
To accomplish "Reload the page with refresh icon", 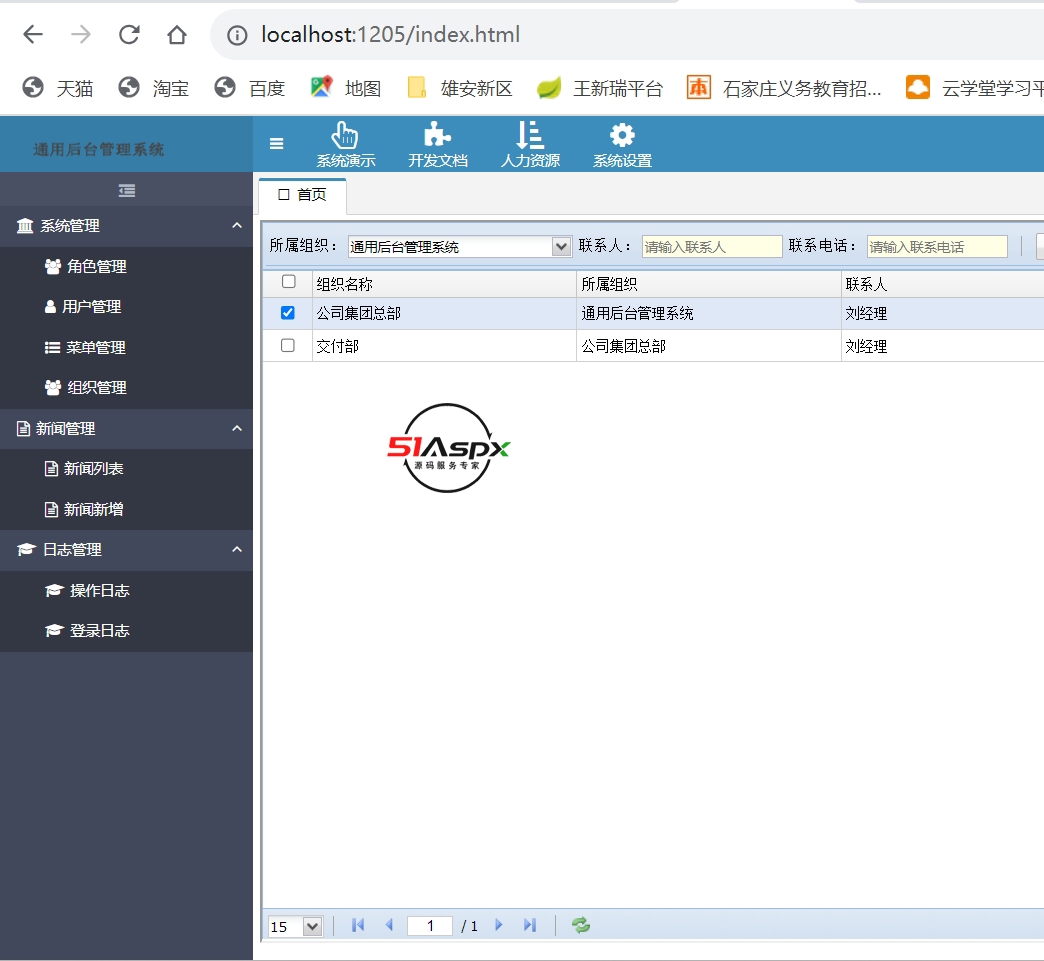I will point(129,34).
